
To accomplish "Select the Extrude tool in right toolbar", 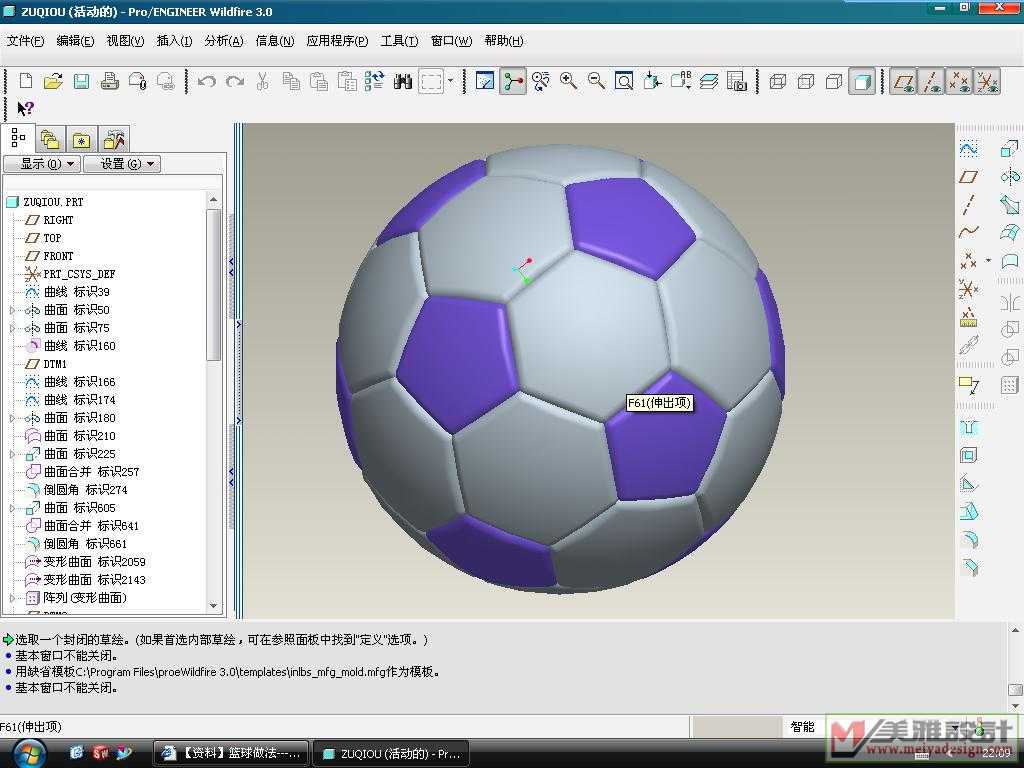I will pyautogui.click(x=1008, y=148).
